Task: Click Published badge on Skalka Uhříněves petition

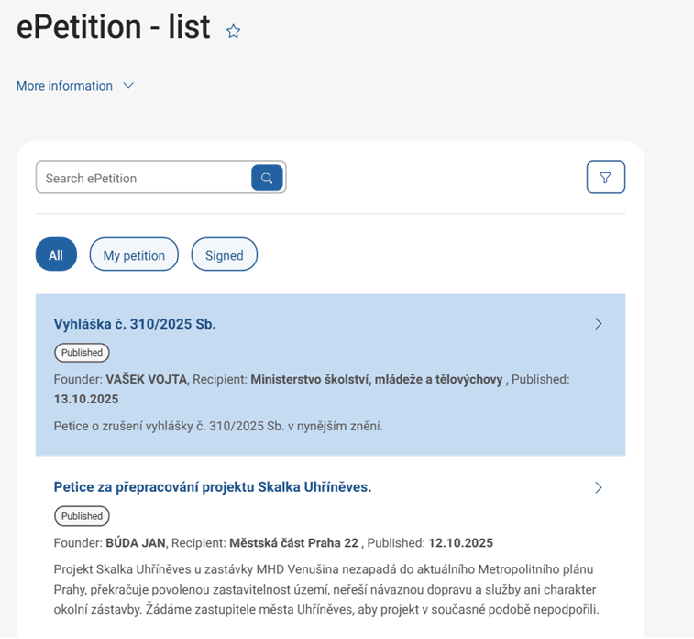Action: pos(82,516)
